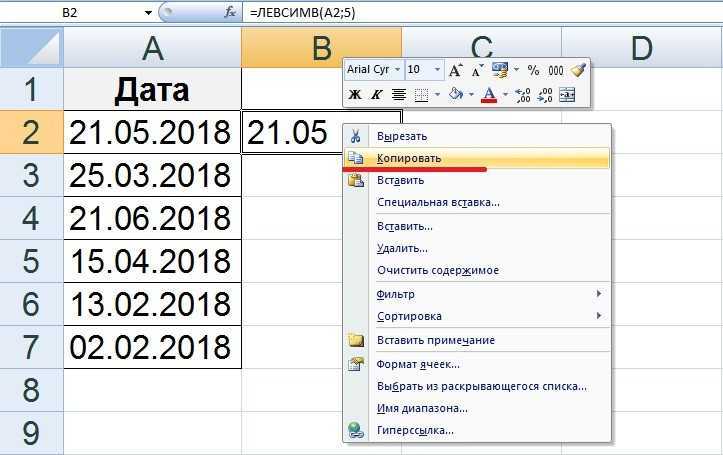Toggle bold (Ж) formatting

point(355,95)
